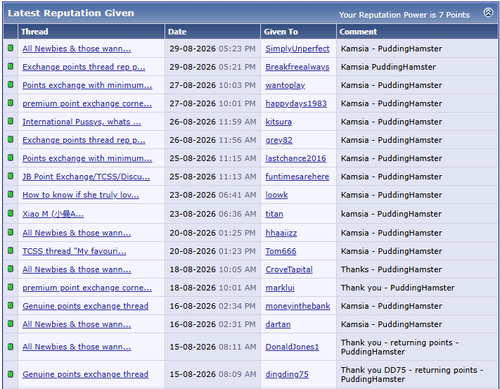Open premium point exchange thread for happydays1983
The height and width of the screenshot is (389, 500).
coord(87,104)
